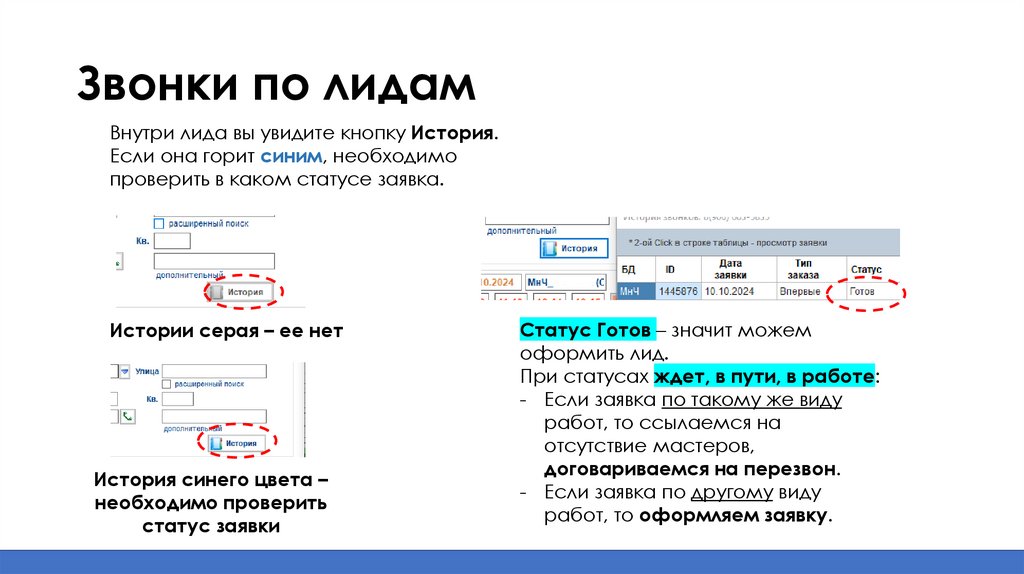Click the date cell 10.10.2024
Screen dimensions: 1024x574
point(739,291)
